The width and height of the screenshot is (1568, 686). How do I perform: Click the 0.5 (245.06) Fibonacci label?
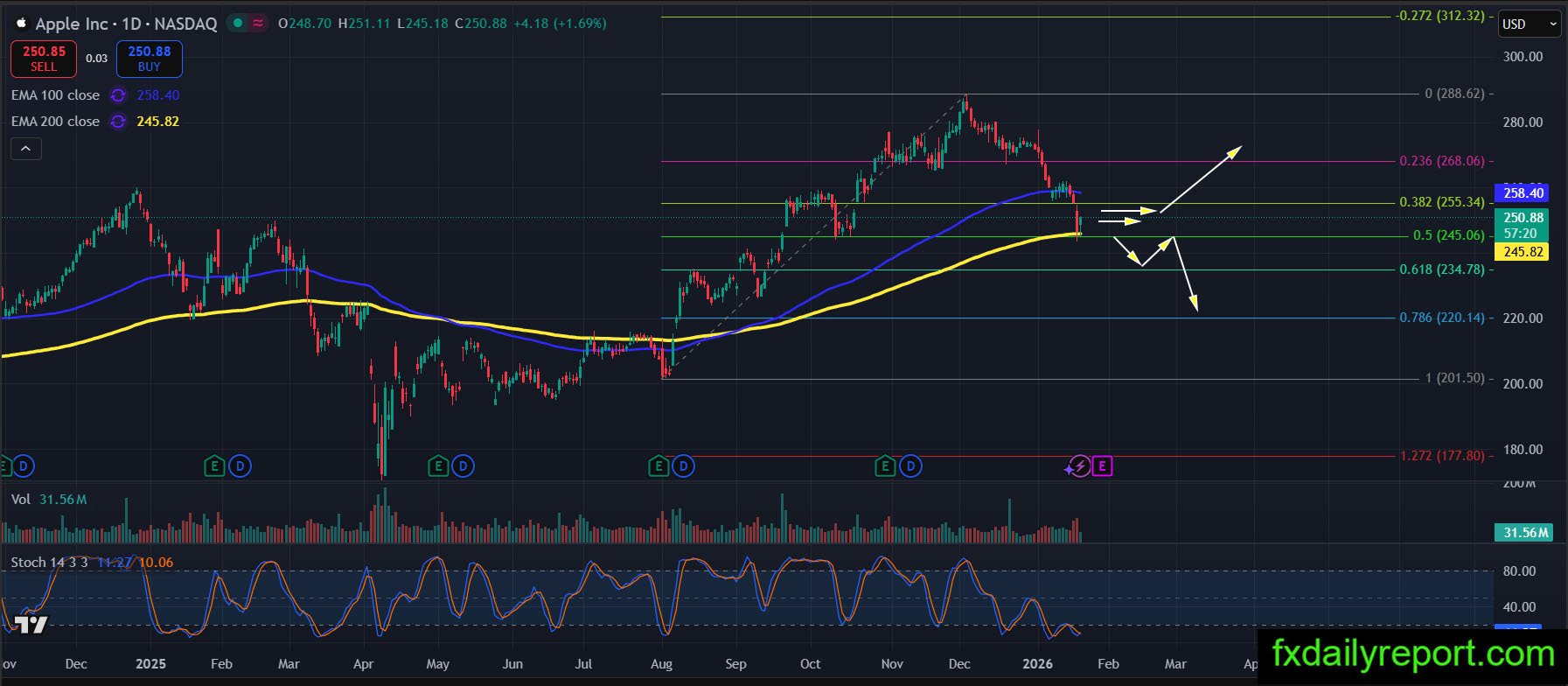(x=1449, y=235)
